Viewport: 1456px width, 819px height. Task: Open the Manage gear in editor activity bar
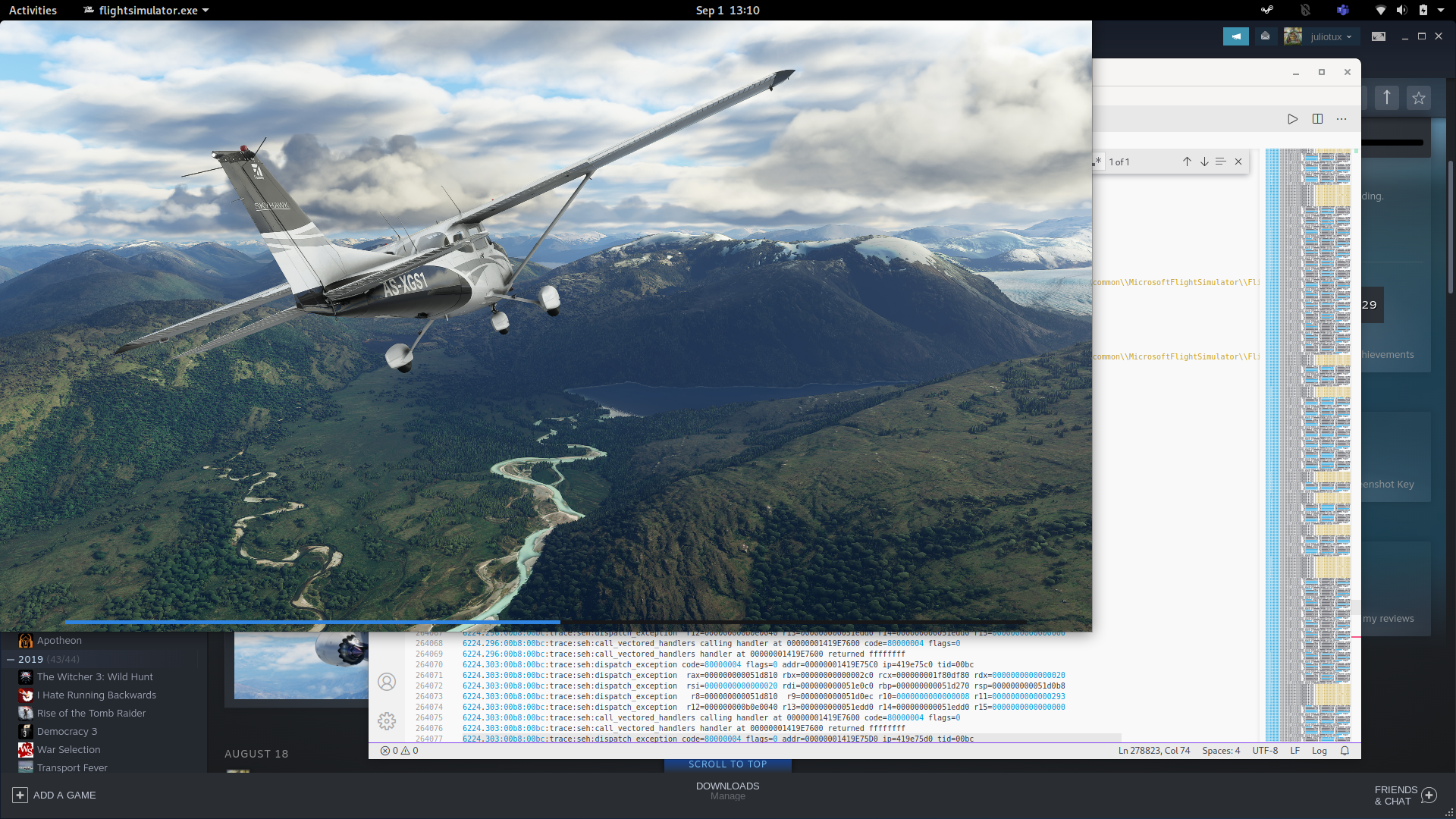[x=387, y=721]
